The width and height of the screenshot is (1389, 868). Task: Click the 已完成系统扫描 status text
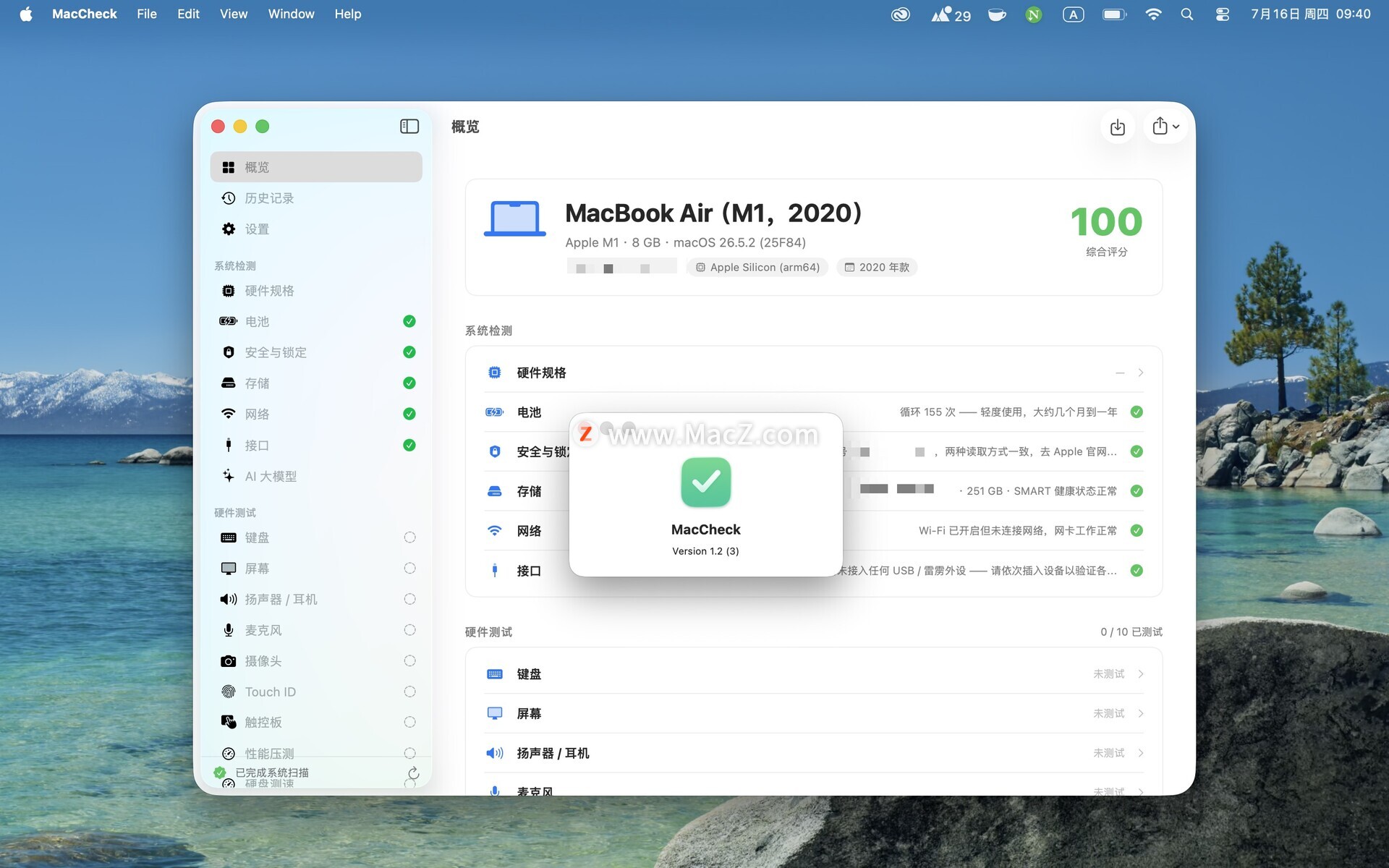click(272, 773)
